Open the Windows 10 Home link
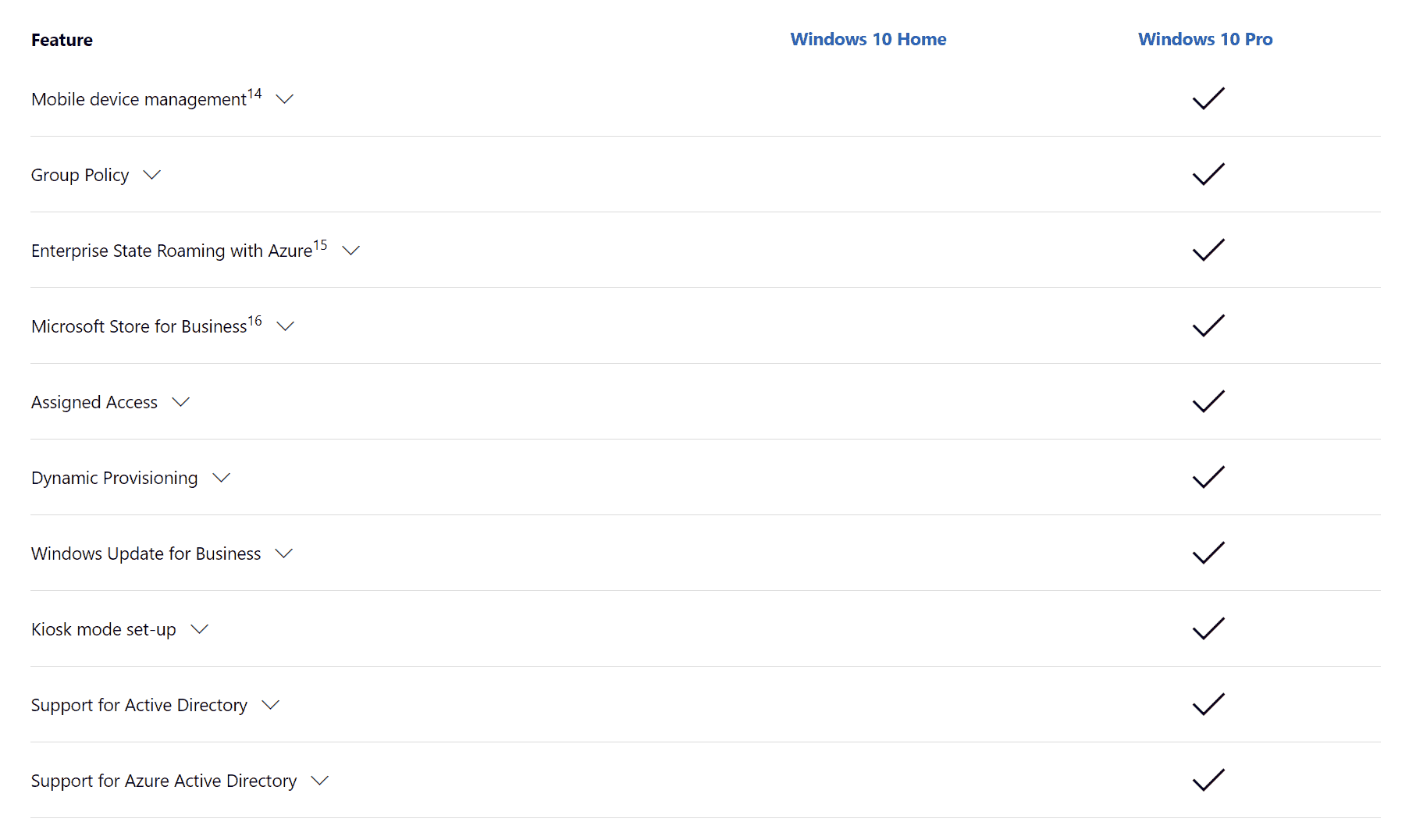 pos(868,39)
